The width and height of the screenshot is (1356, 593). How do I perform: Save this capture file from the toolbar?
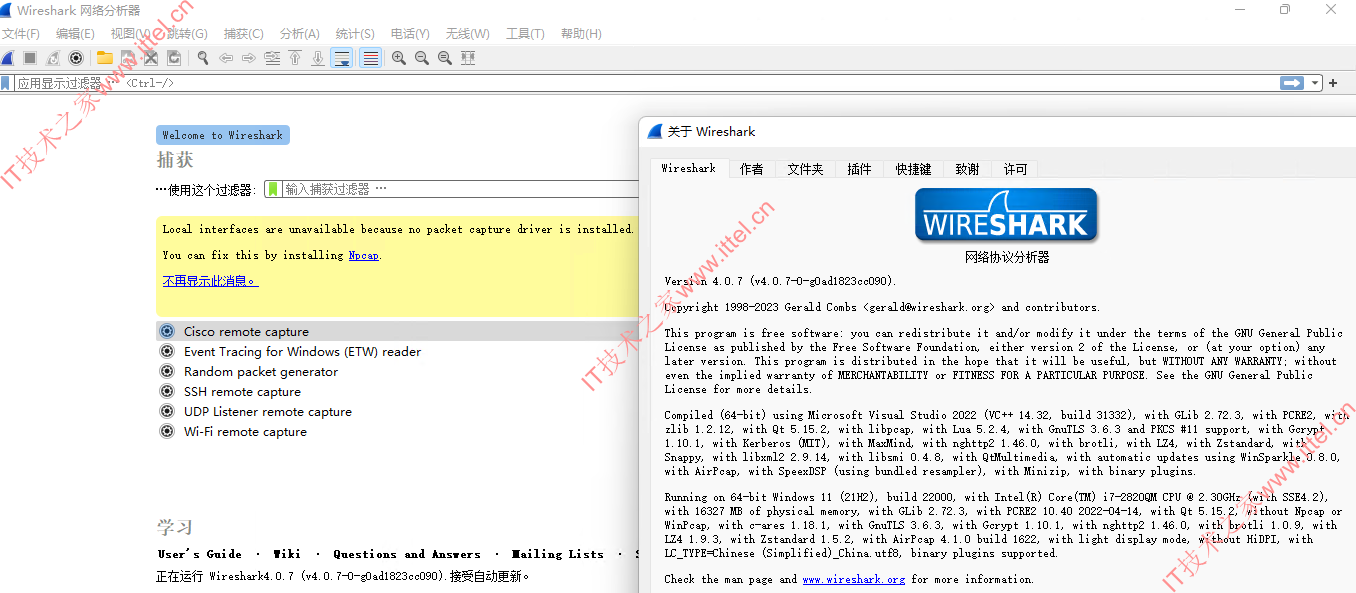128,58
